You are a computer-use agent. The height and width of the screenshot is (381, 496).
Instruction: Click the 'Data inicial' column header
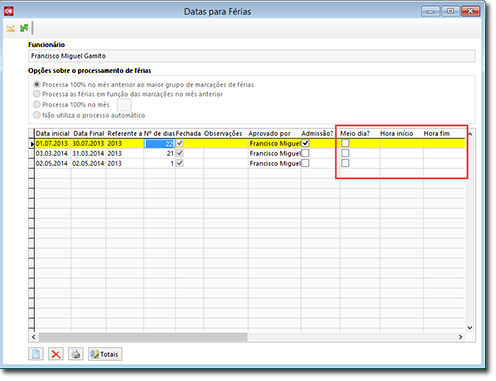tap(53, 133)
